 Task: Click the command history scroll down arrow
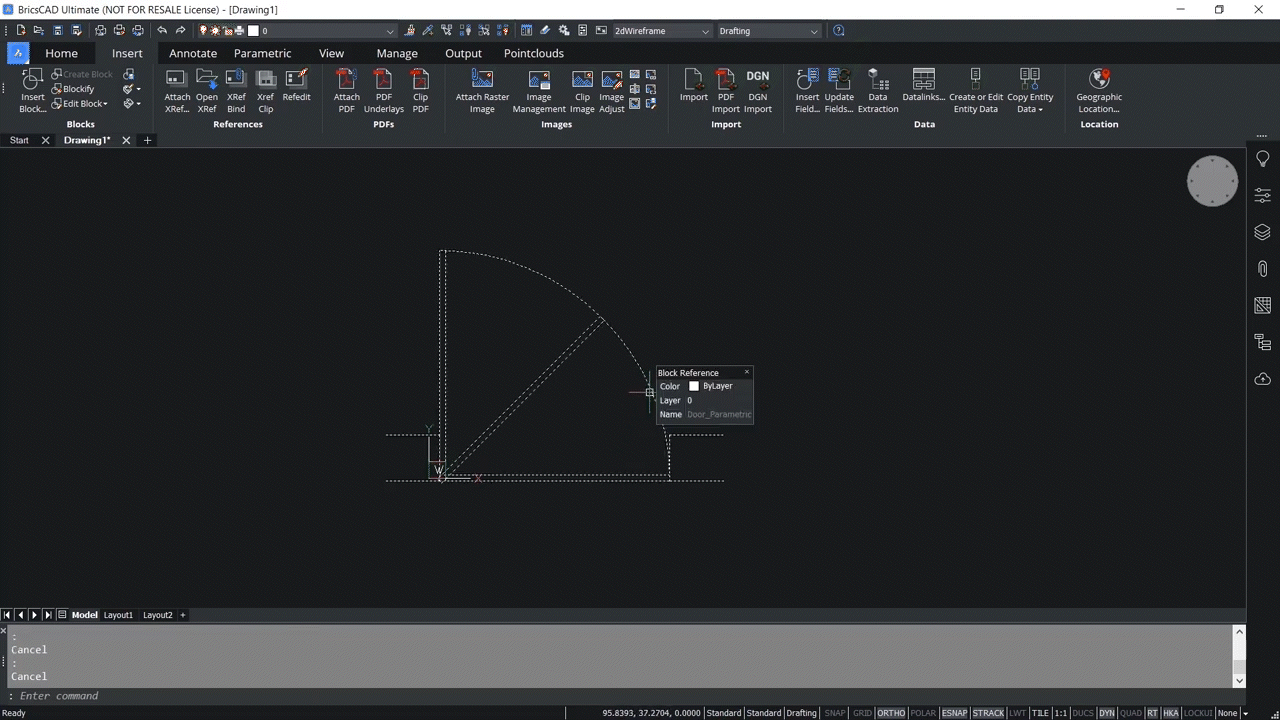click(x=1240, y=680)
